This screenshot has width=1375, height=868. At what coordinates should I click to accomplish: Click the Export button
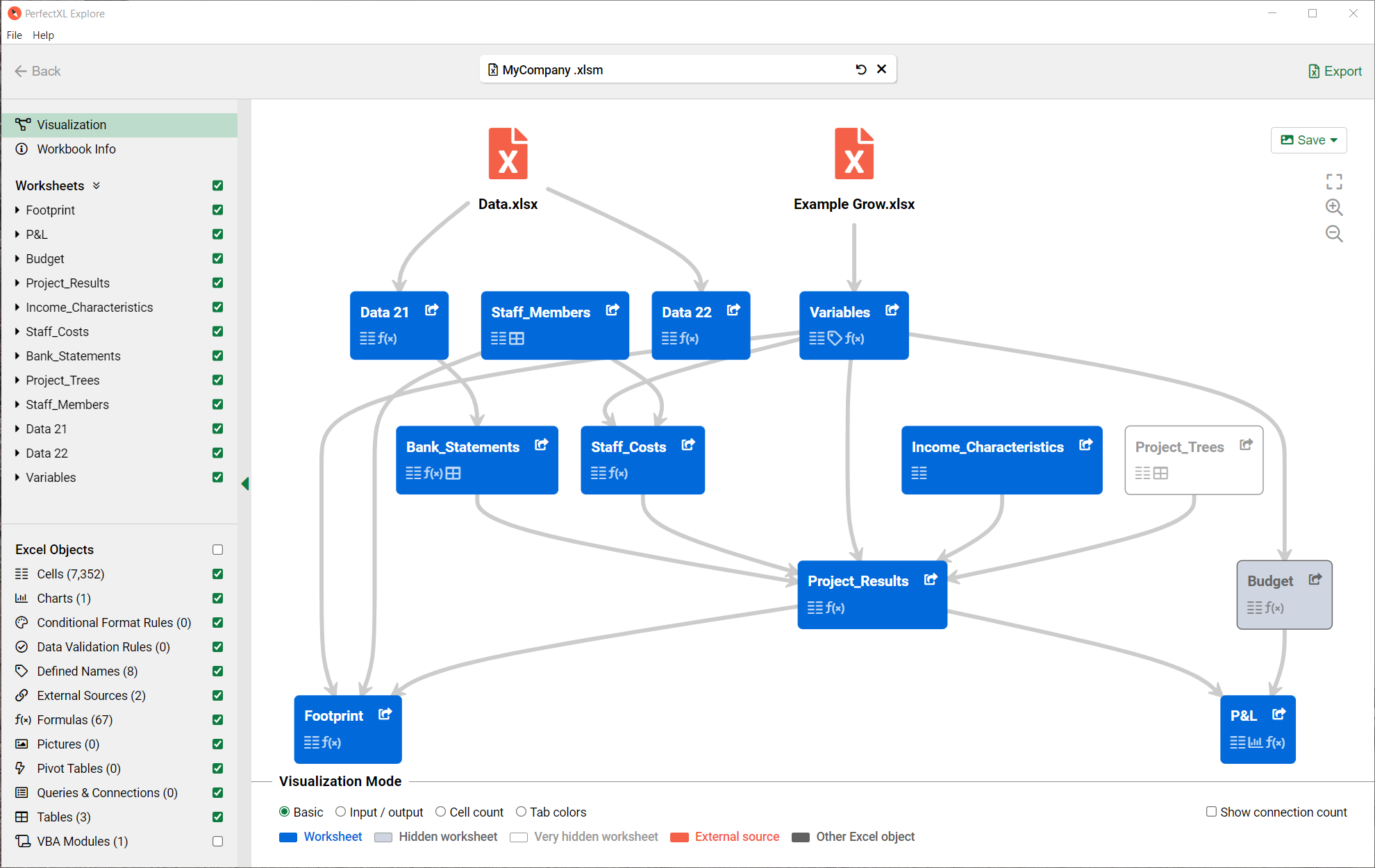point(1335,71)
